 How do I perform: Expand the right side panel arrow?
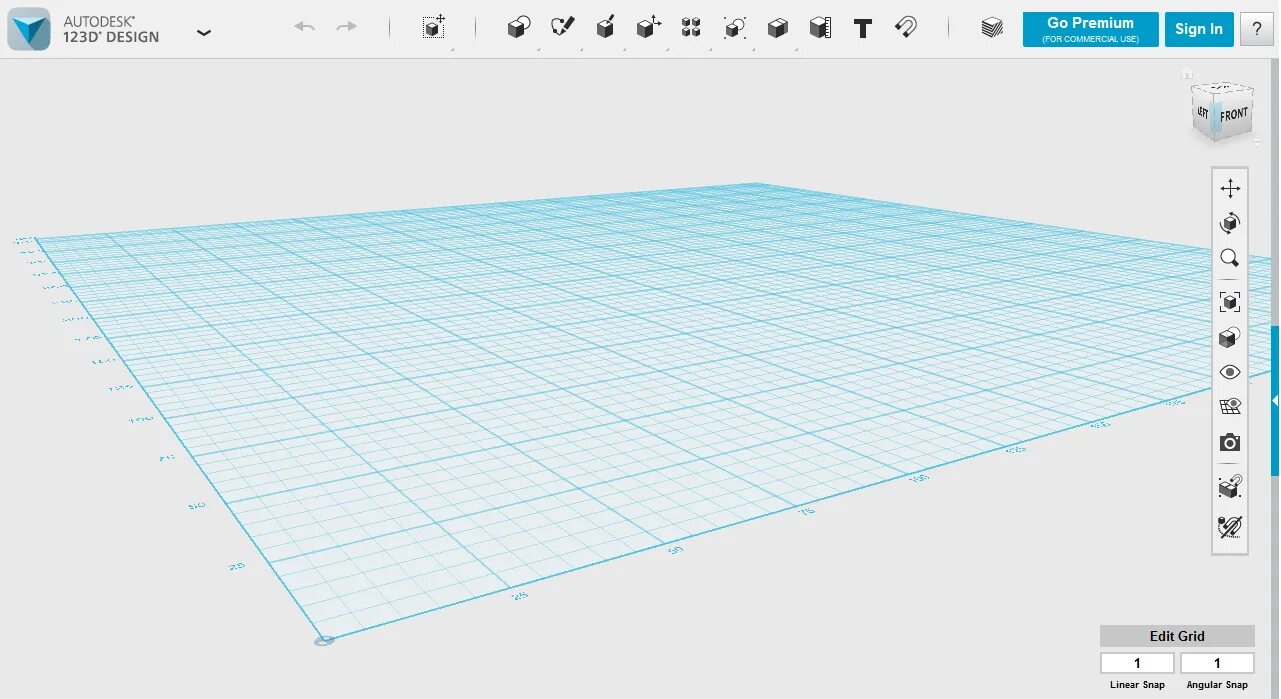[x=1275, y=400]
